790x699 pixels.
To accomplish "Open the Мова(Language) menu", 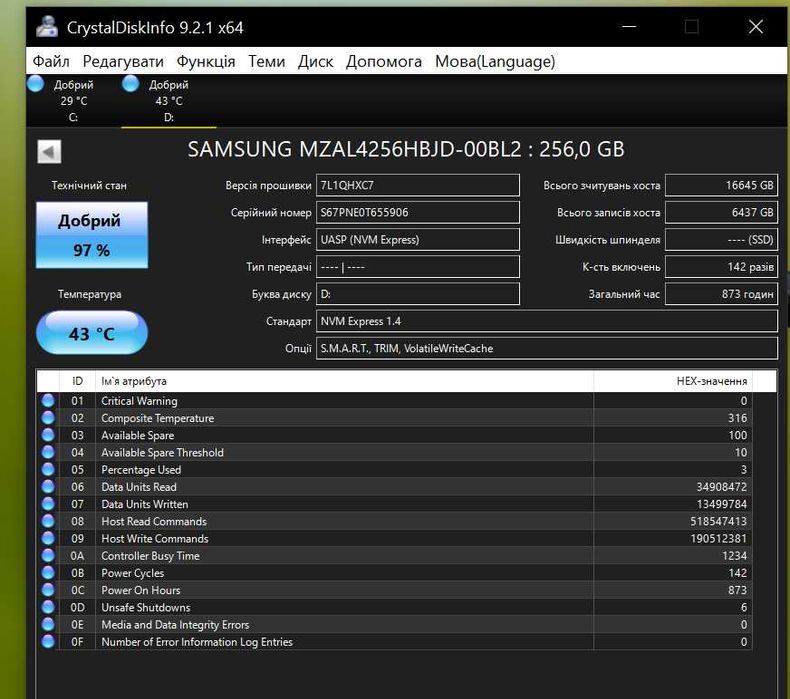I will point(495,61).
